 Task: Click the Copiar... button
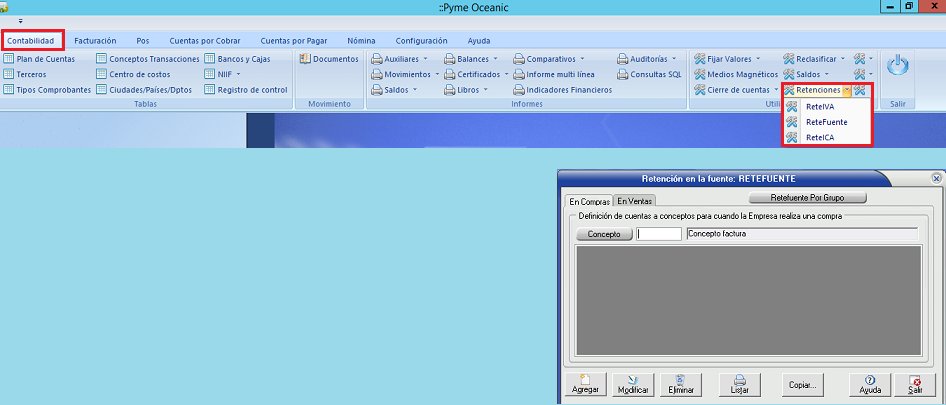[x=803, y=383]
